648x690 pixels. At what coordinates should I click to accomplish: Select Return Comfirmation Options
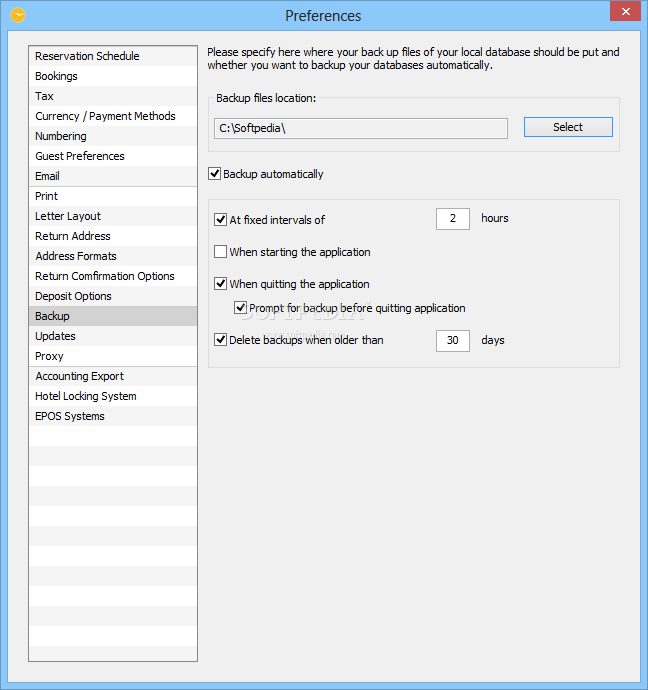tap(113, 276)
